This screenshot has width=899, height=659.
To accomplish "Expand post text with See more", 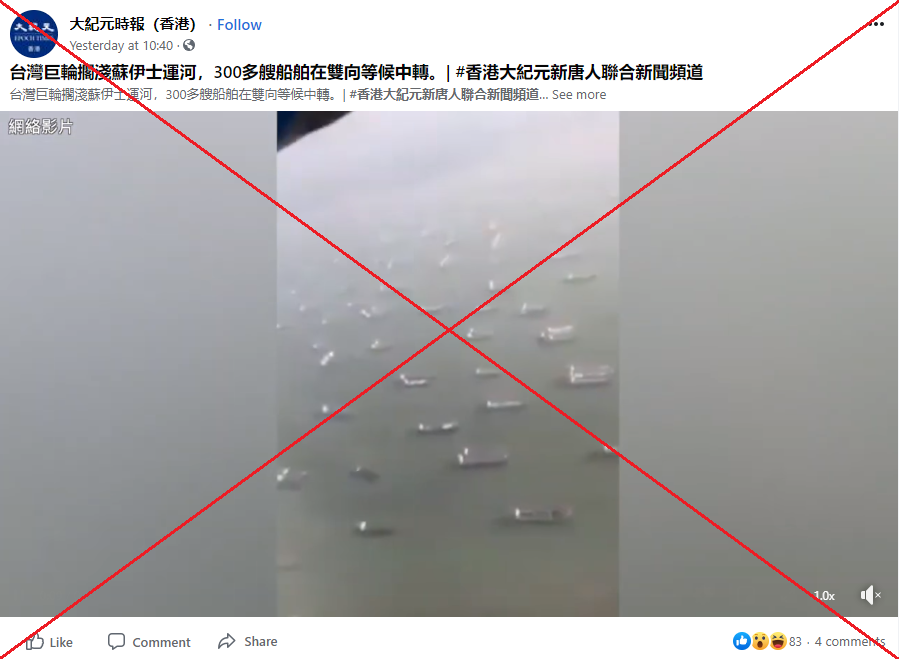I will [x=579, y=95].
